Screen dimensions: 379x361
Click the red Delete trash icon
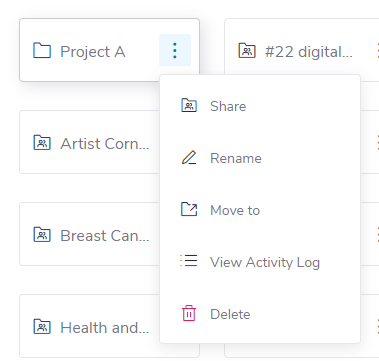[189, 313]
